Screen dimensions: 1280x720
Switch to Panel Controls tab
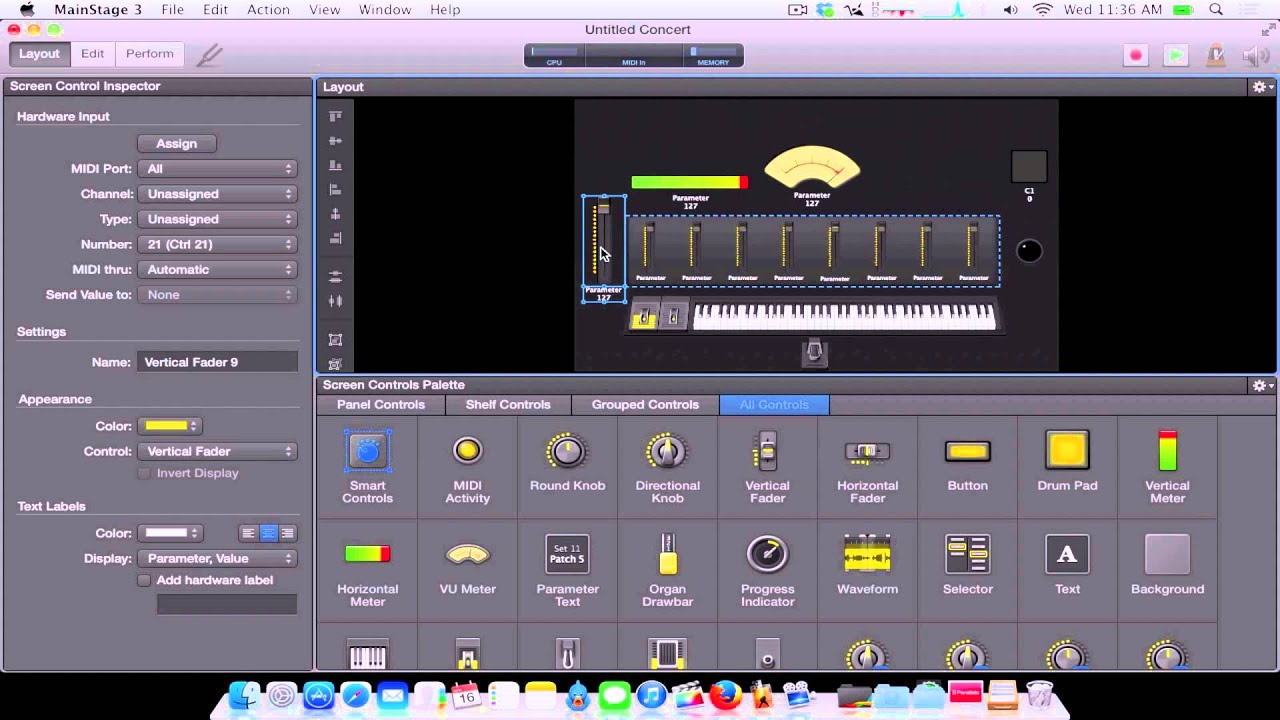(x=381, y=405)
